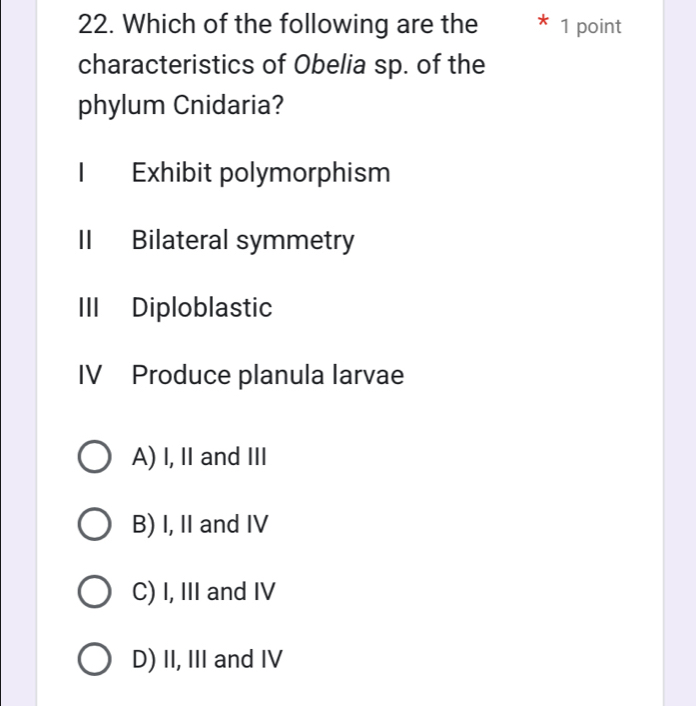
Task: Click the statement "Exhibit polymorphism"
Action: 261,173
